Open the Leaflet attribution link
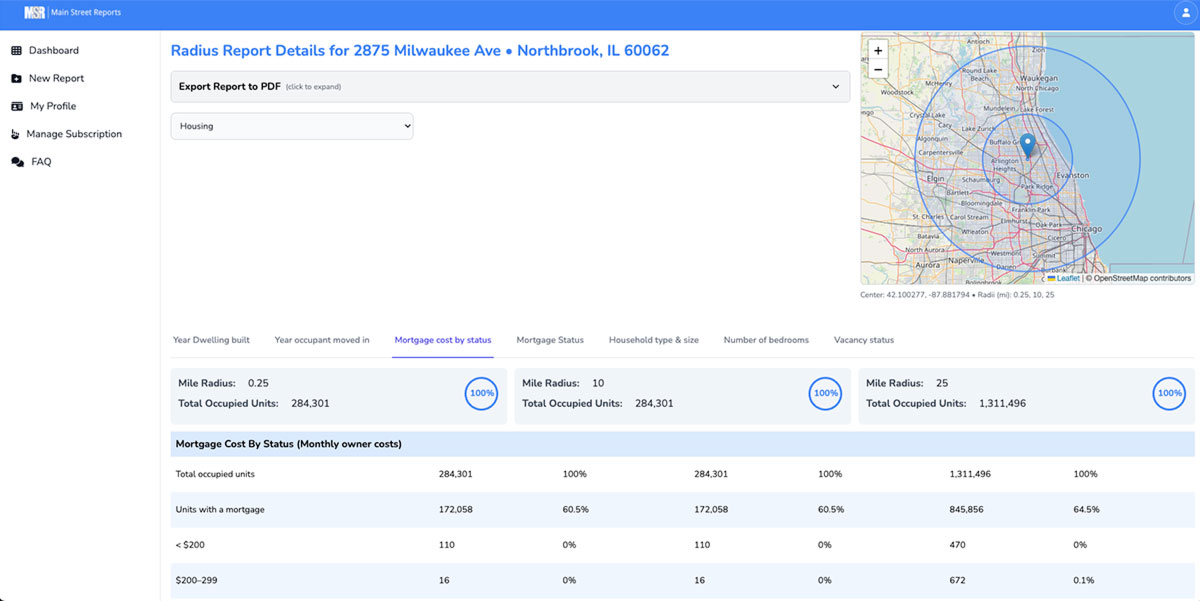 point(1066,278)
